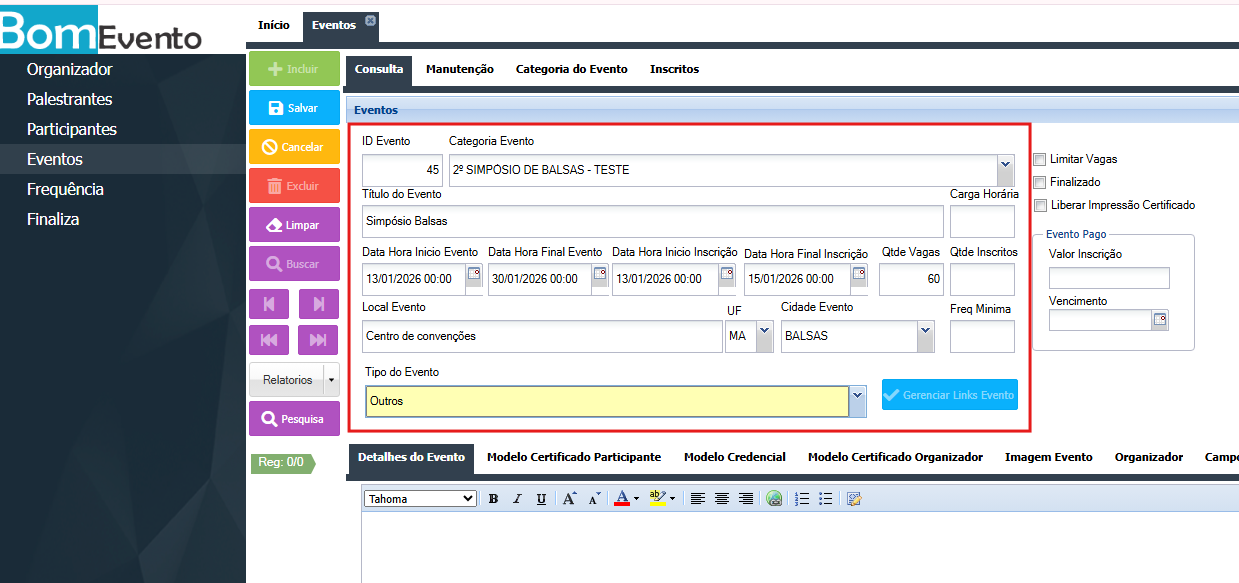Open calendar for Data Hora Inicio Evento
Screen dimensions: 1239x583
pos(474,273)
